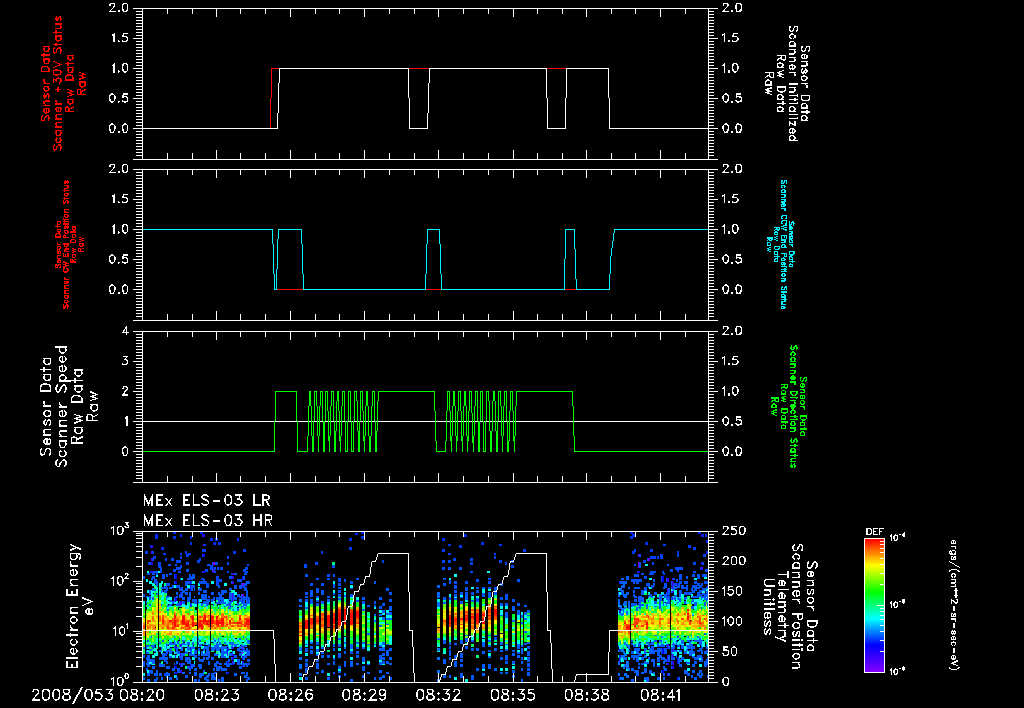Click the 150 tick on Scanner Position axis
1024x708 pixels.
click(734, 591)
